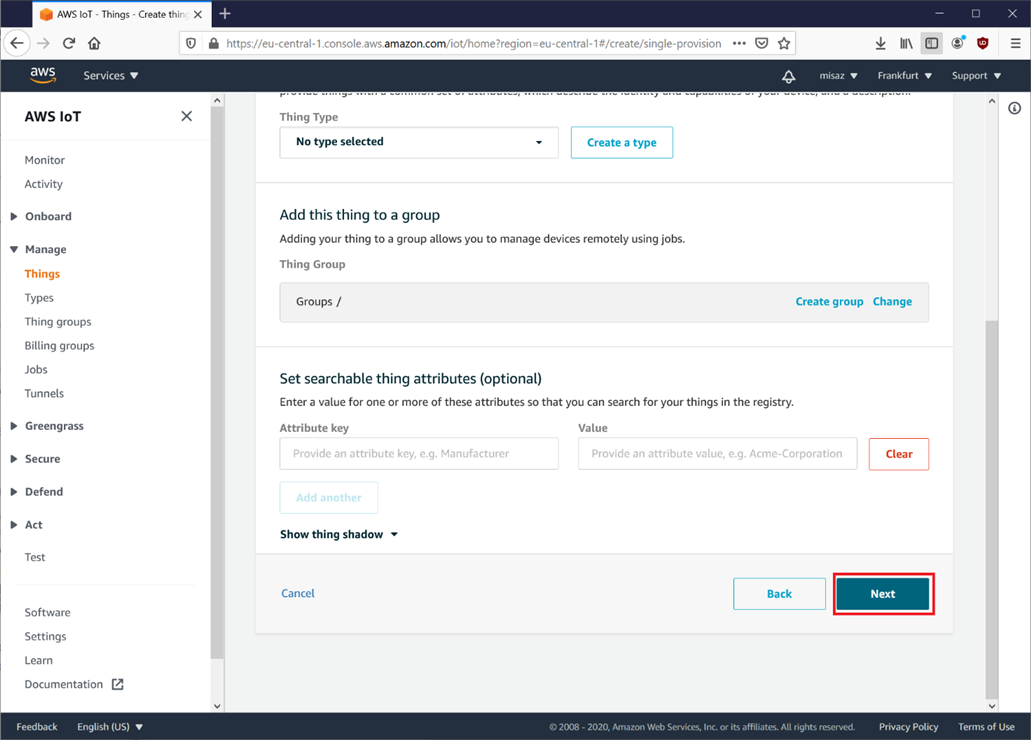The height and width of the screenshot is (740, 1031).
Task: Expand the Greengrass sidebar section
Action: (47, 426)
